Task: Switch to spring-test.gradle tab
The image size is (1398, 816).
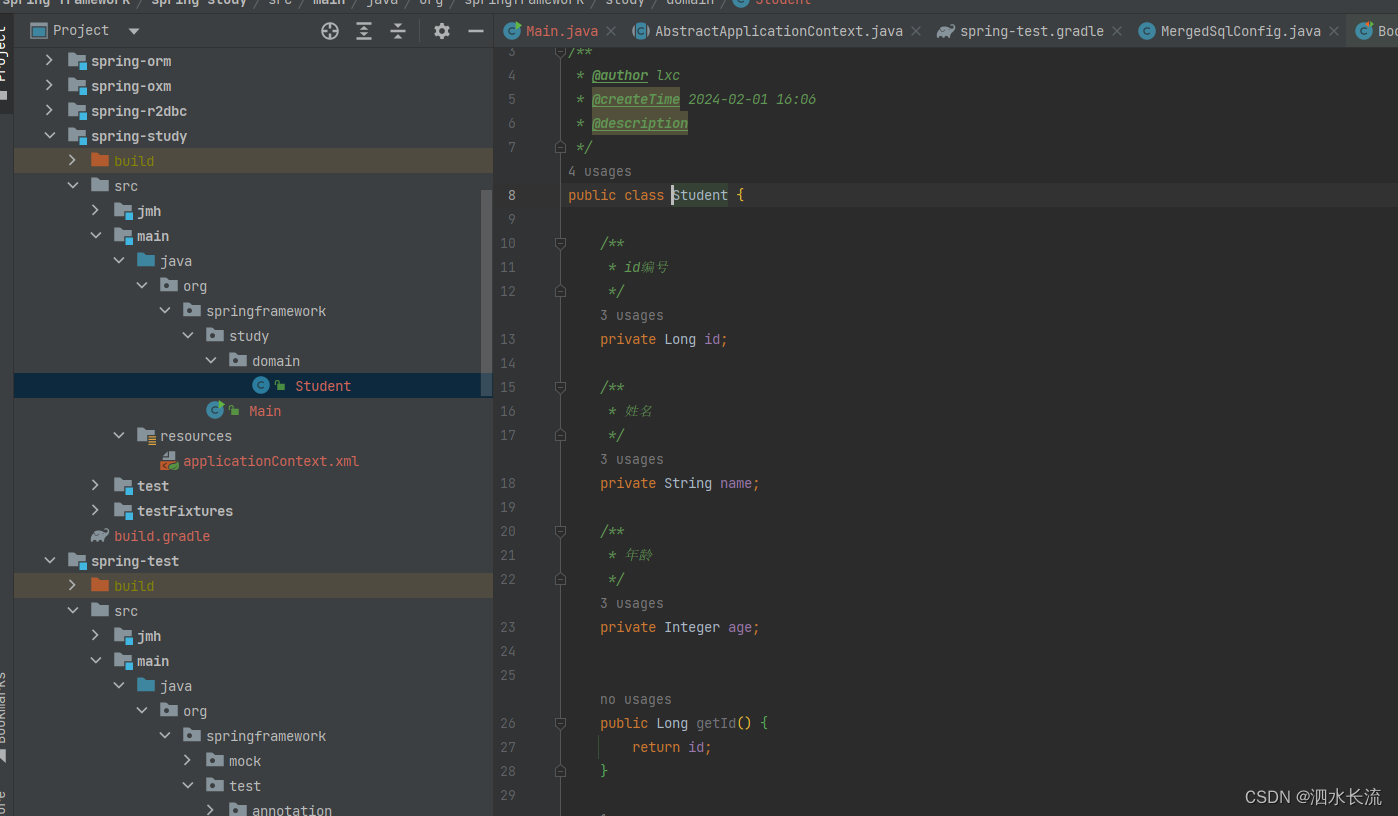Action: (1031, 31)
